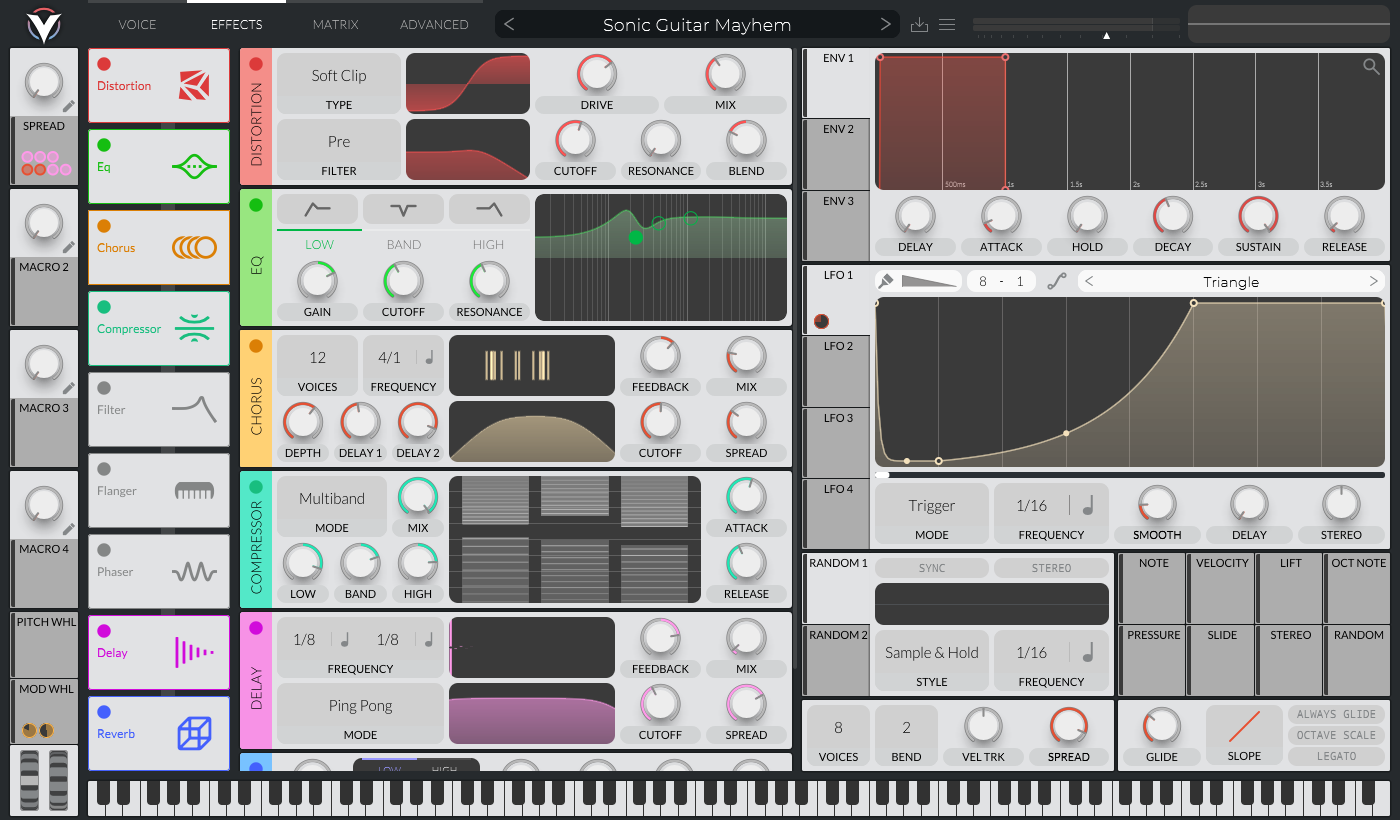
Task: Open the save preset icon
Action: coord(921,24)
